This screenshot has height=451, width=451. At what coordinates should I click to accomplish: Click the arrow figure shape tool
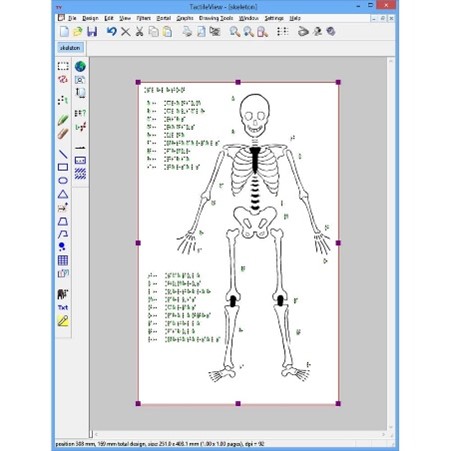pyautogui.click(x=63, y=208)
